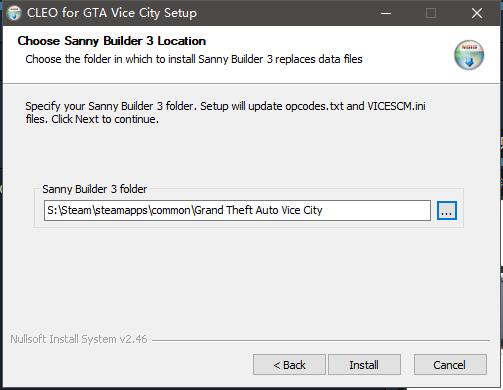Click the Install button
This screenshot has width=503, height=390.
364,365
